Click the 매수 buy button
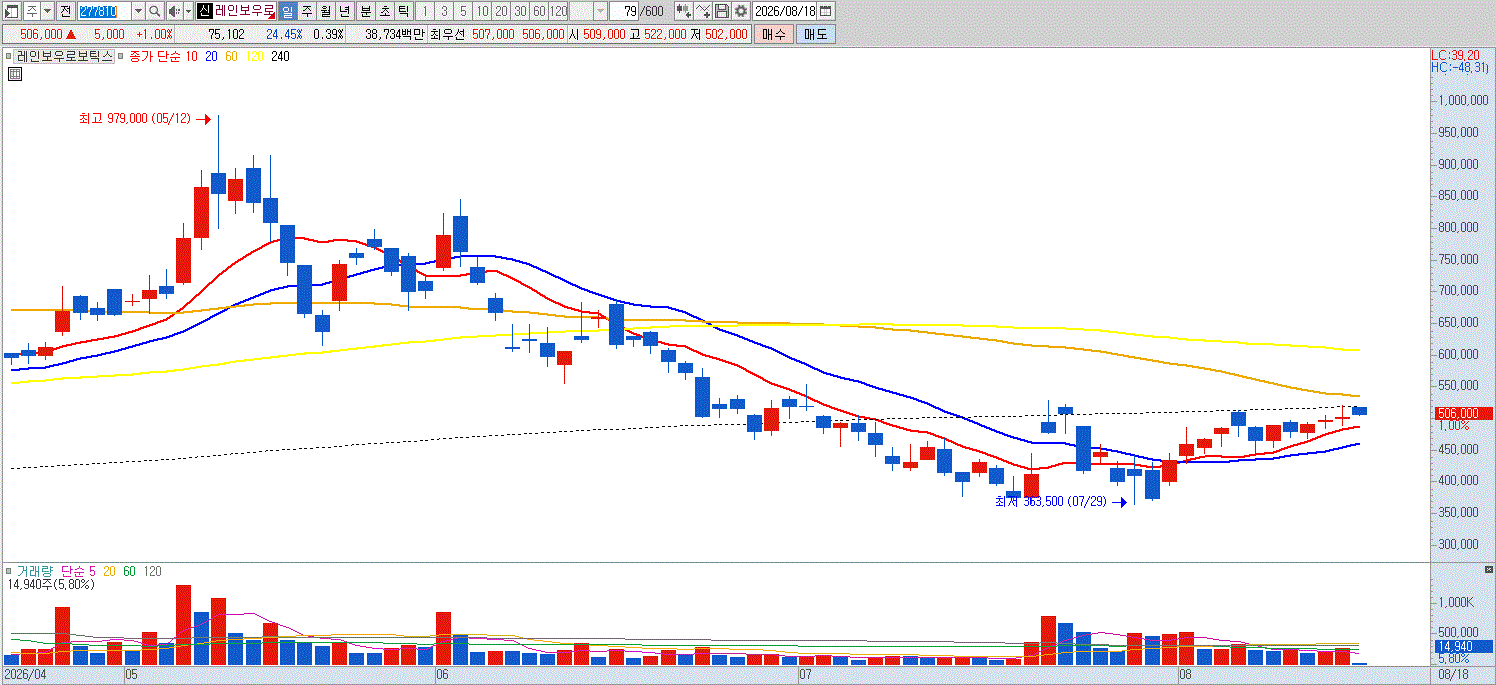 (x=773, y=34)
